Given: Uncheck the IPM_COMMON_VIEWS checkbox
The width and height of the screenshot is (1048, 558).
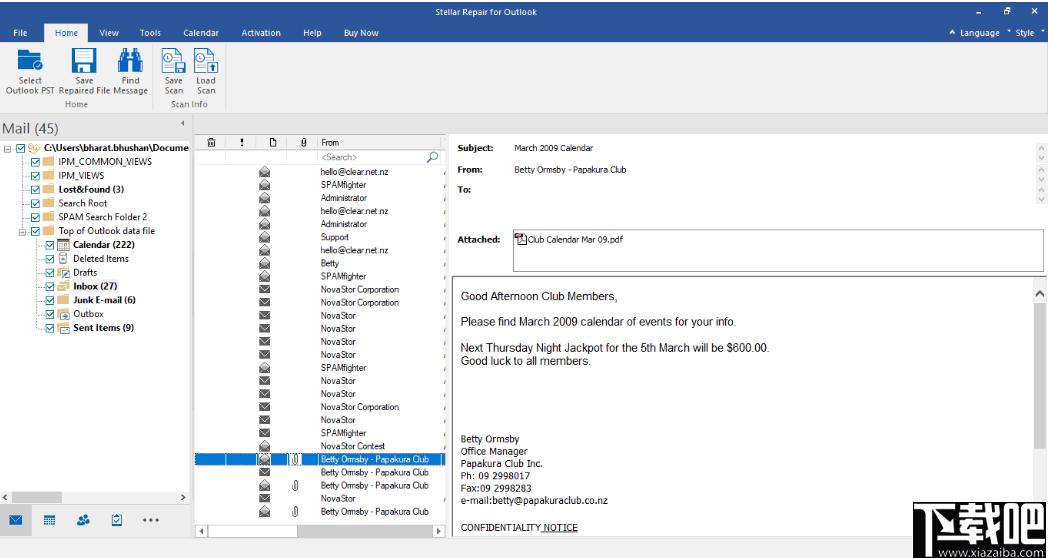Looking at the screenshot, I should coord(35,162).
